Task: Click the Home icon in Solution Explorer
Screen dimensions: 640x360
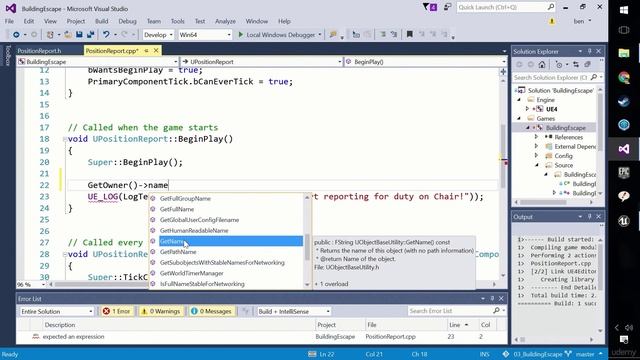Action: coord(542,64)
